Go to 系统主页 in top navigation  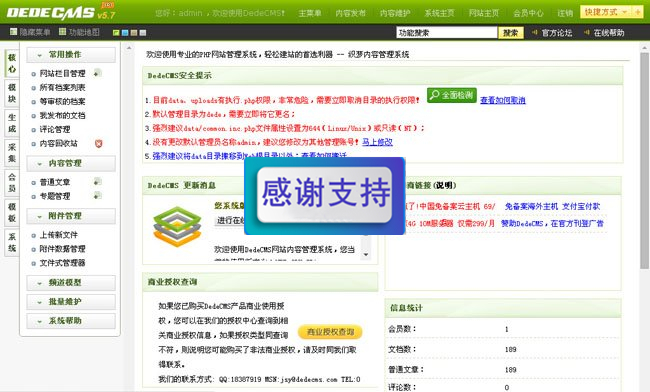pos(439,13)
